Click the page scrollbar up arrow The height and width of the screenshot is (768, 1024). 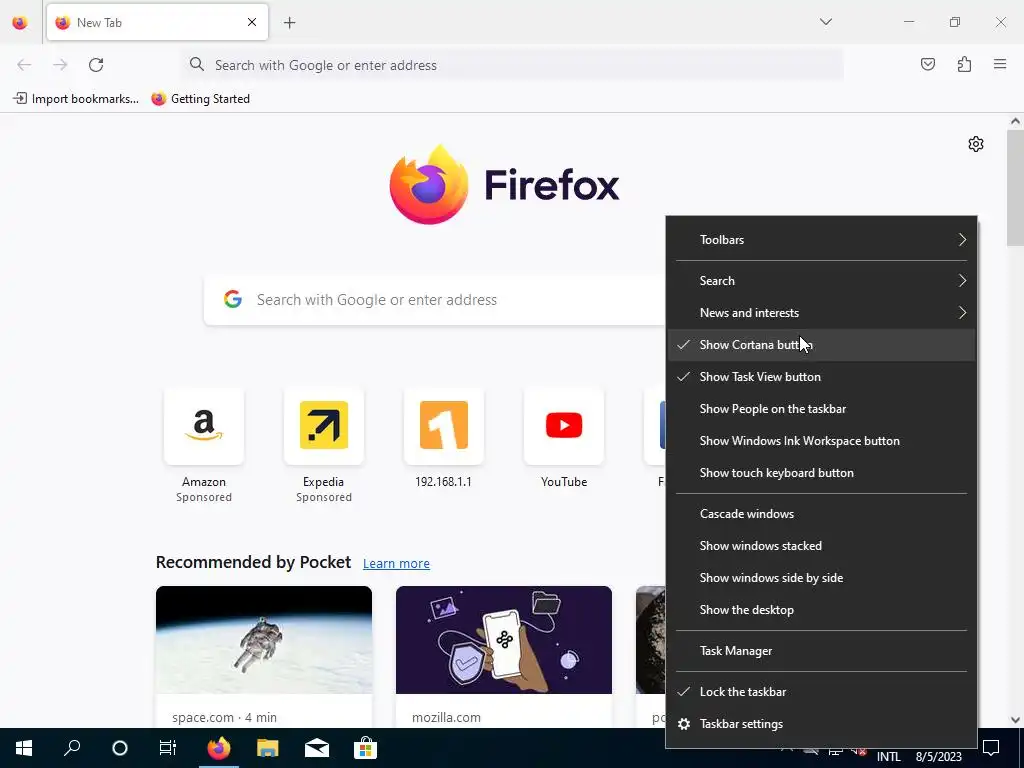coord(1015,121)
